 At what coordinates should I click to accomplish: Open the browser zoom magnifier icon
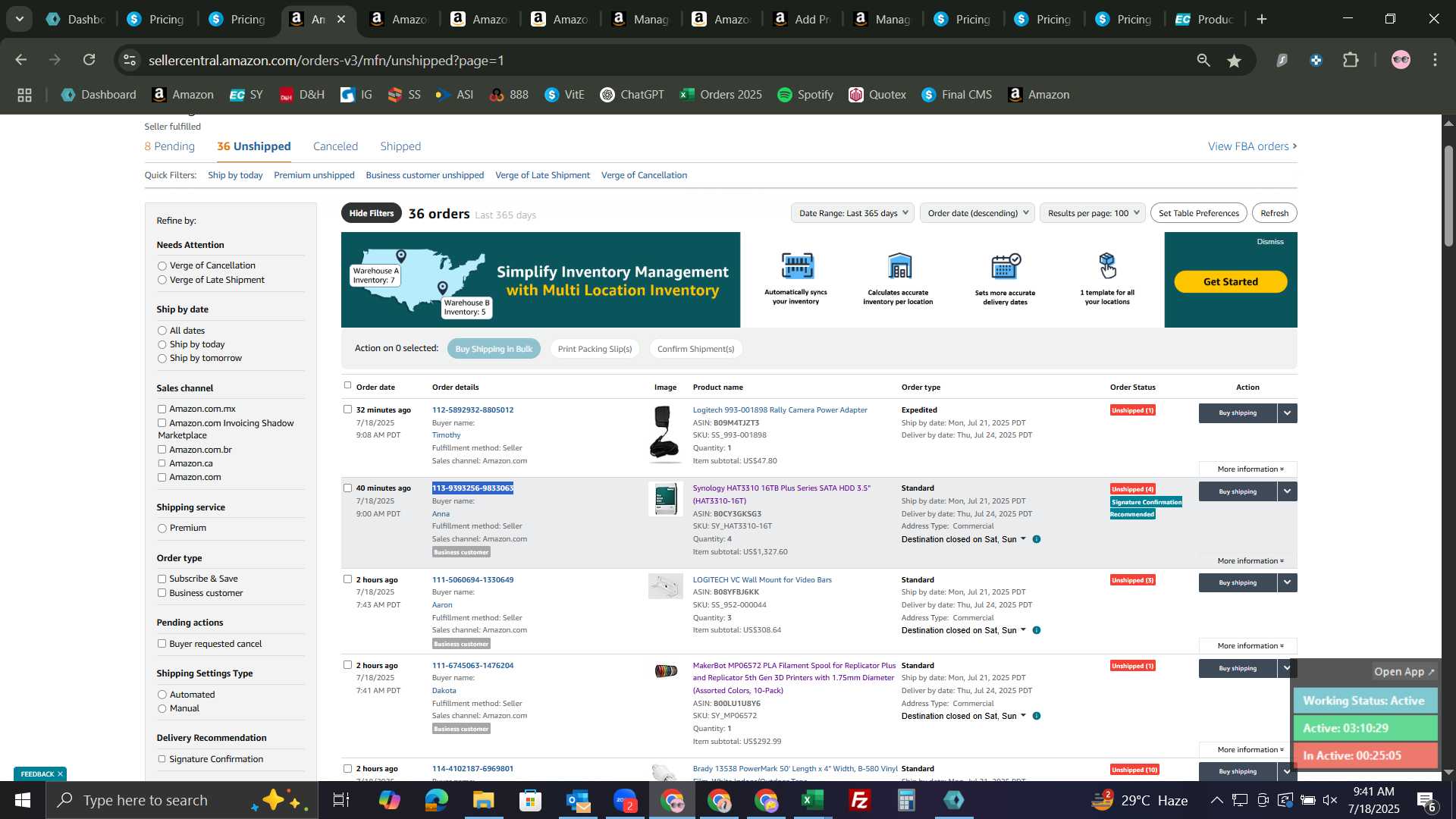[1203, 61]
